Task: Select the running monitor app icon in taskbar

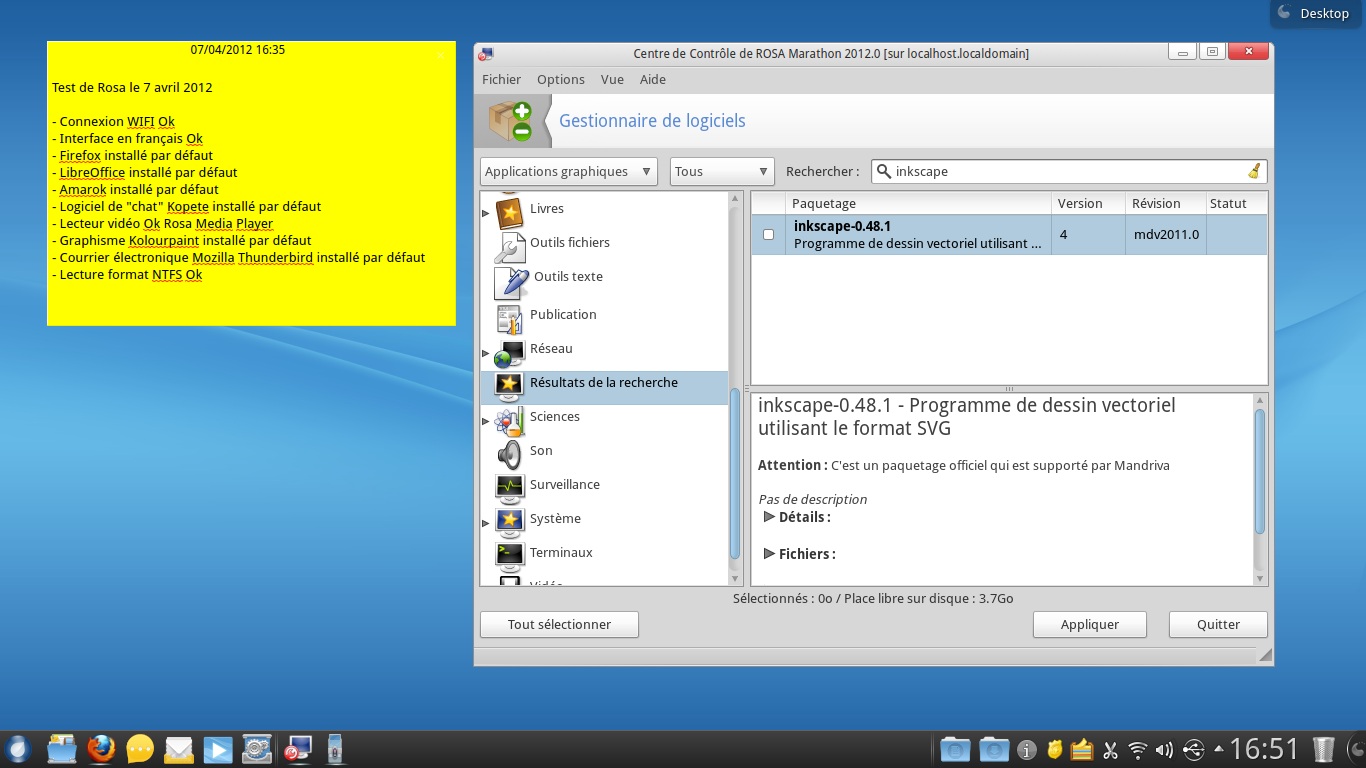Action: (x=297, y=748)
